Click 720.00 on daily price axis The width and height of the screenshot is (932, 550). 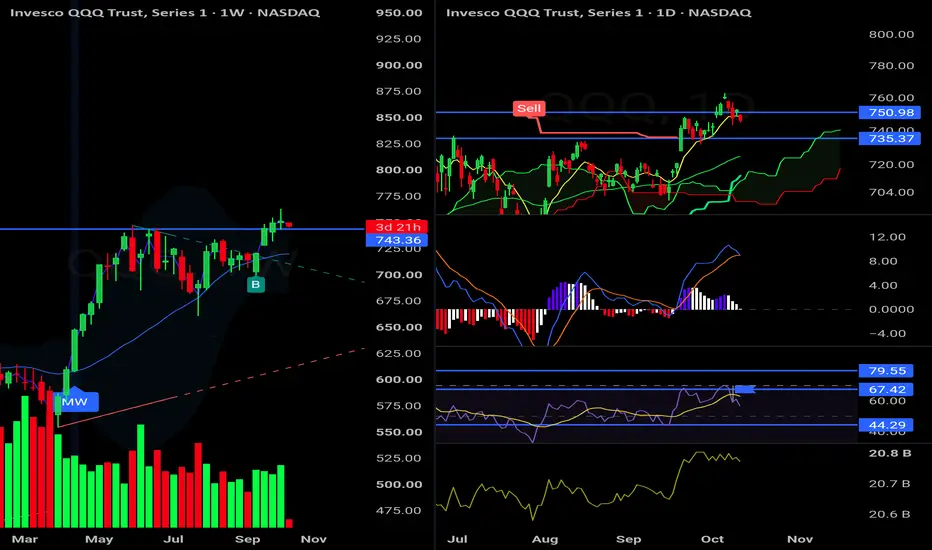[x=891, y=165]
